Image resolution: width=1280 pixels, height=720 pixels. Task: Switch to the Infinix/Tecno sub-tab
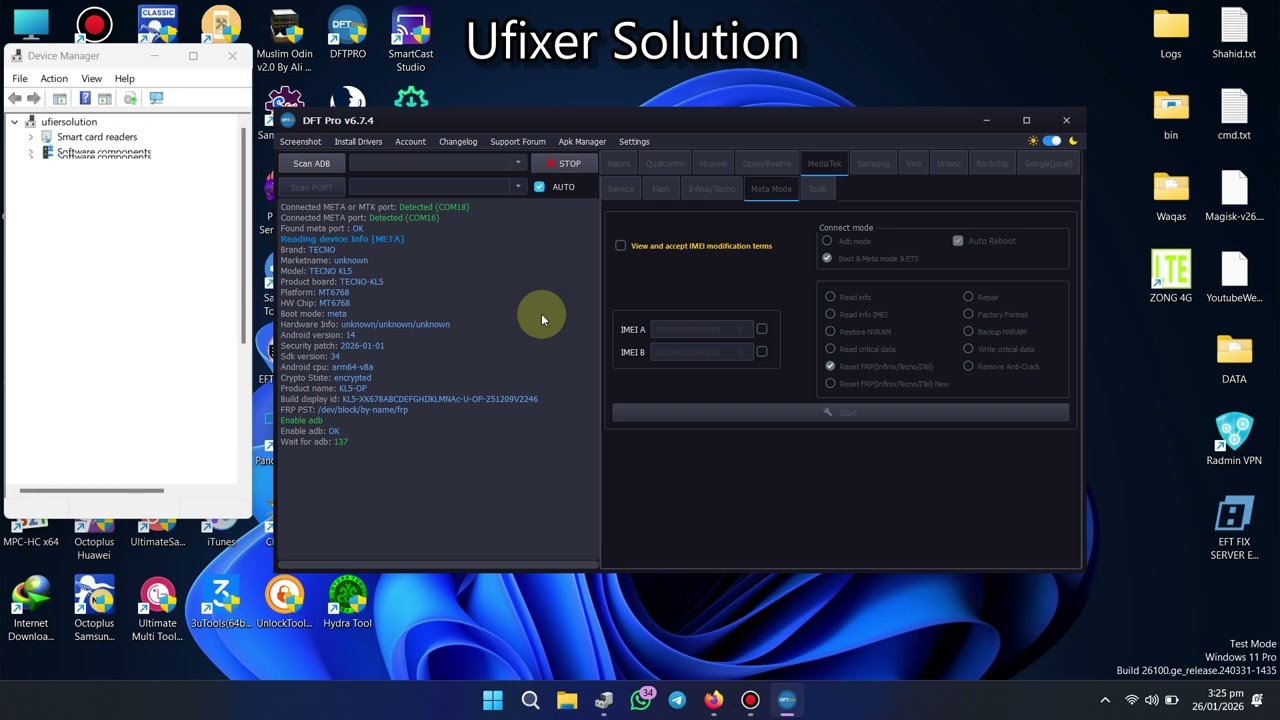coord(711,189)
